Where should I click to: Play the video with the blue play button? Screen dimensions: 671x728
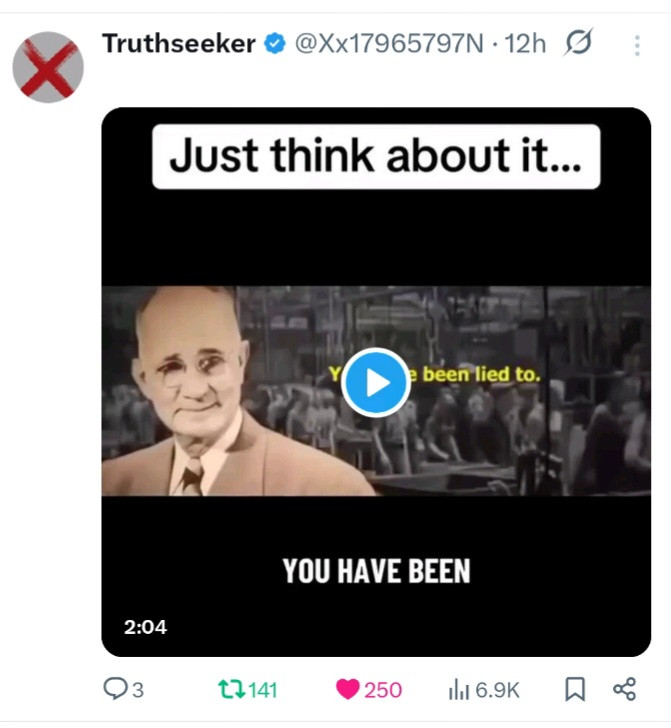pyautogui.click(x=376, y=383)
